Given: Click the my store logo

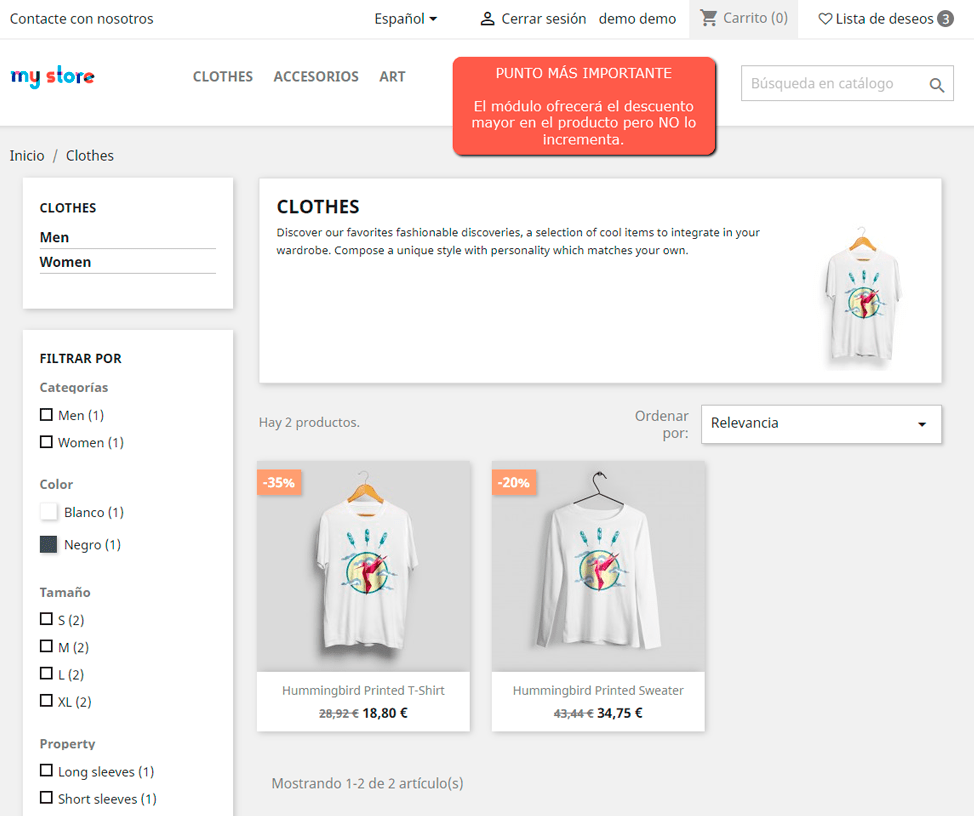Looking at the screenshot, I should (x=52, y=77).
